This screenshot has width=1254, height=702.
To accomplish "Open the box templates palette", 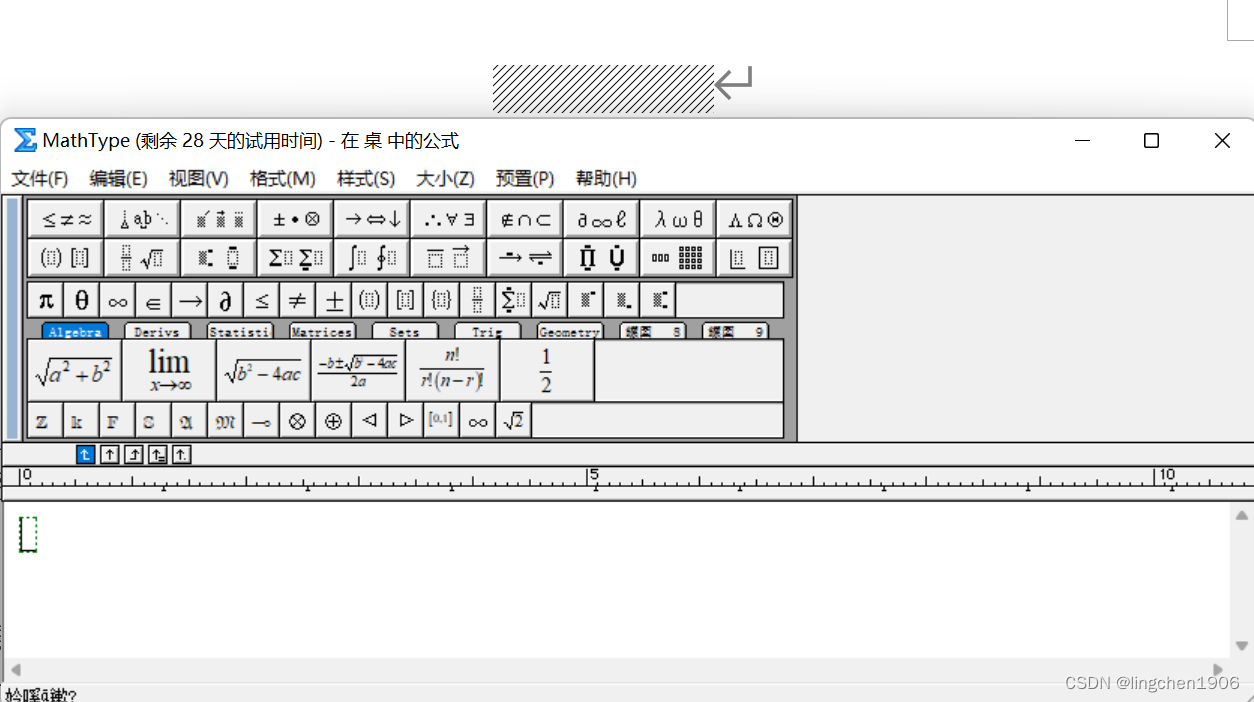I will pos(755,258).
